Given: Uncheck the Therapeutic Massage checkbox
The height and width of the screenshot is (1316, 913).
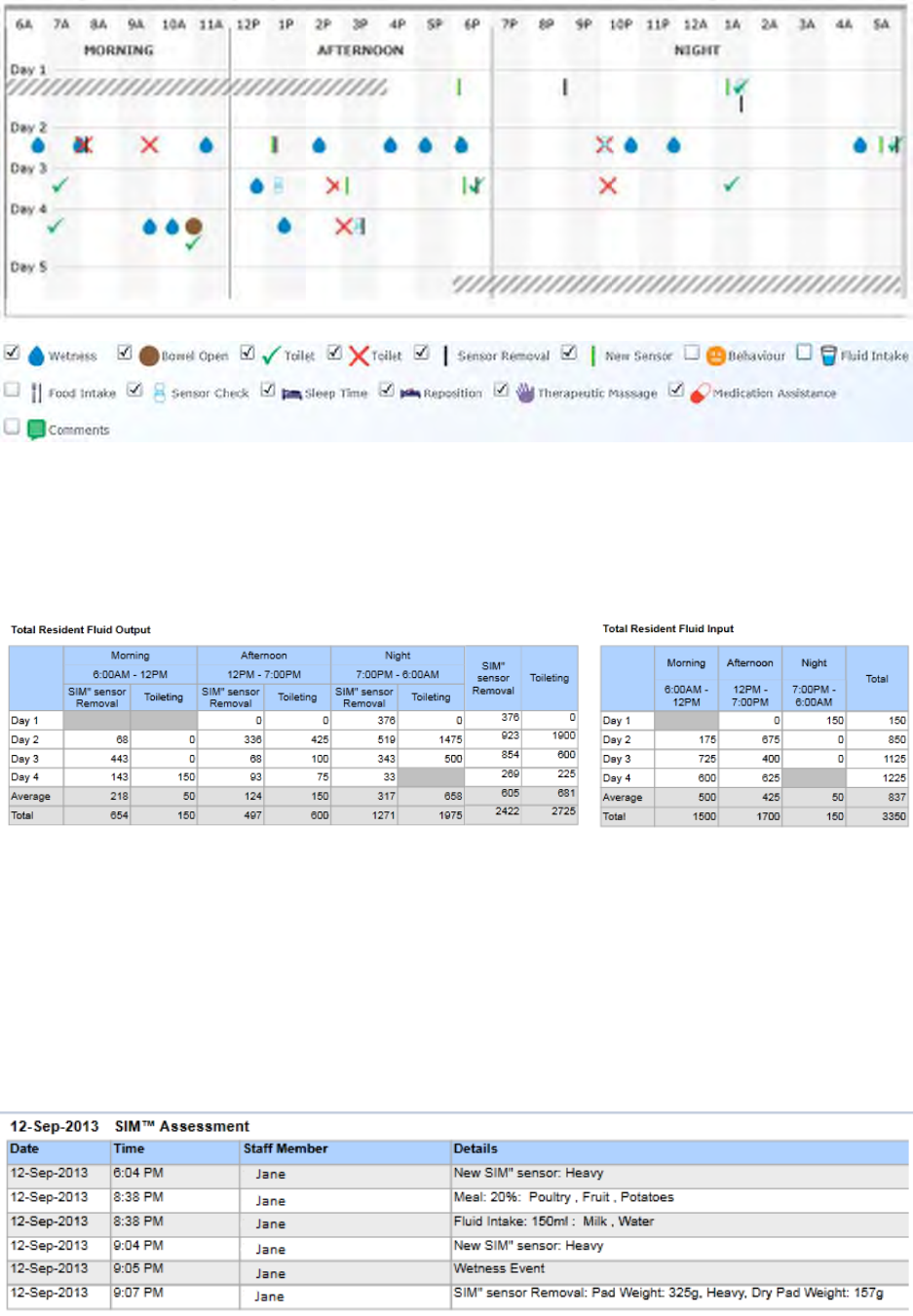Looking at the screenshot, I should (501, 390).
